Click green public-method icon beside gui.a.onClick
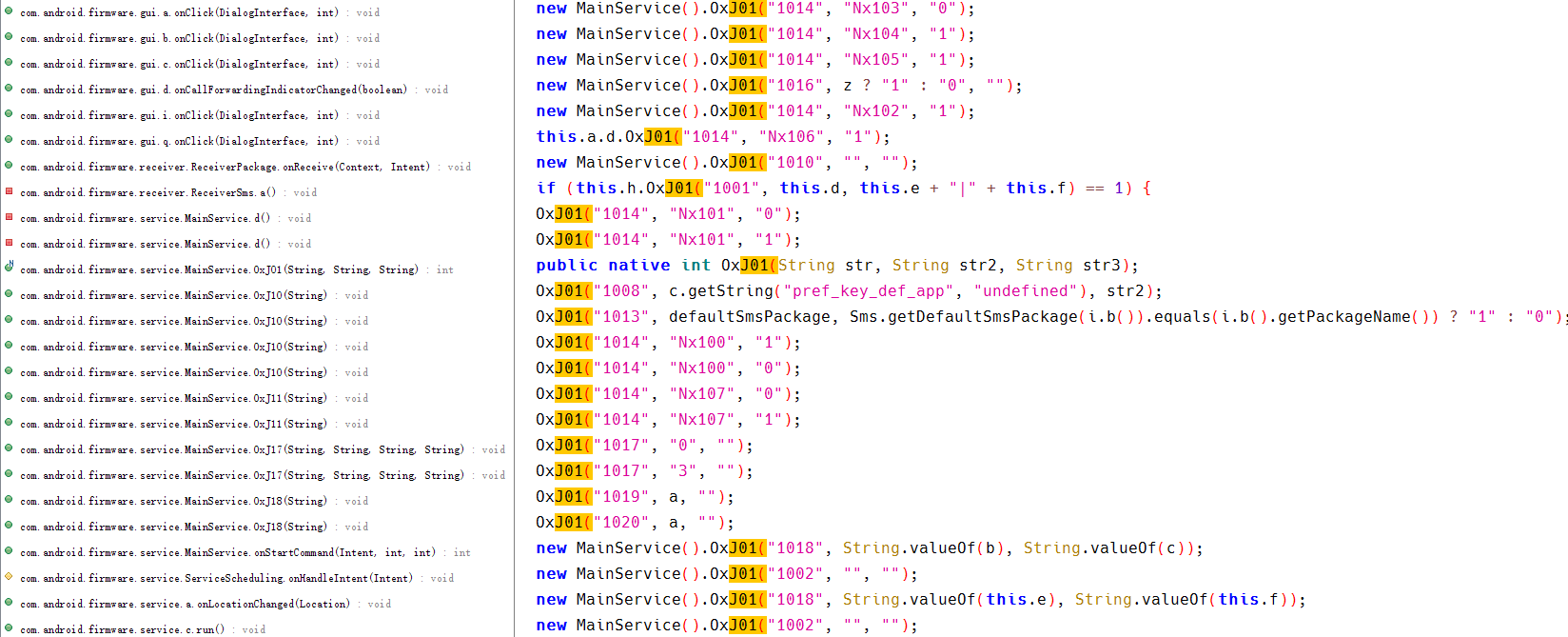This screenshot has width=1568, height=637. pos(9,11)
